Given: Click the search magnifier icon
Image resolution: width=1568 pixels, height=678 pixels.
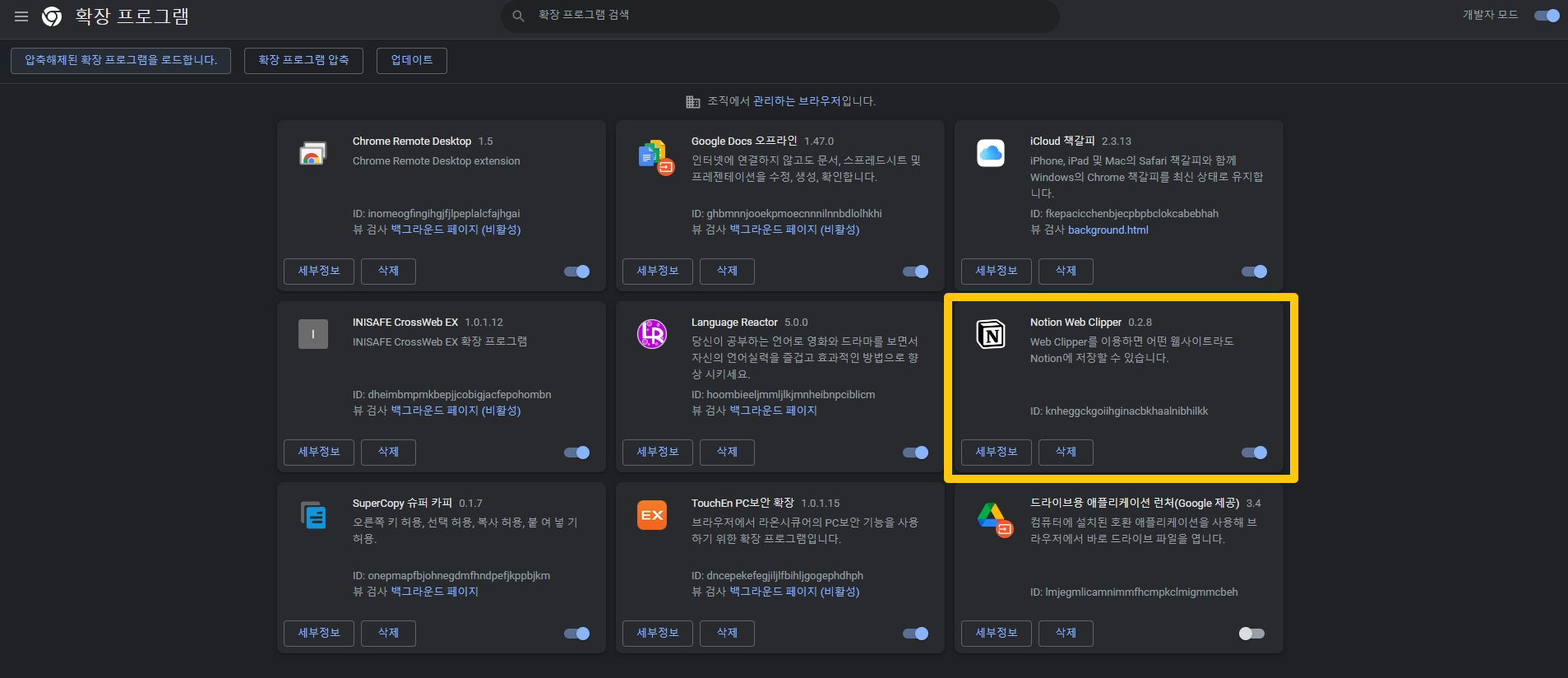Looking at the screenshot, I should click(518, 16).
